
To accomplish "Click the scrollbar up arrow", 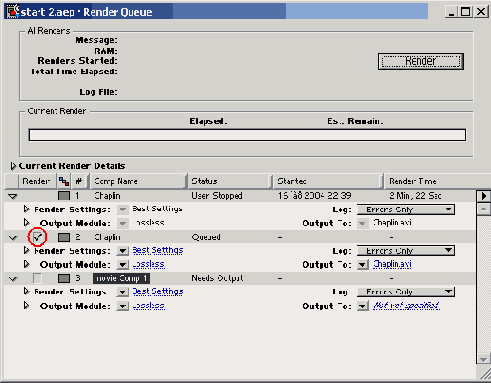I will pyautogui.click(x=484, y=209).
